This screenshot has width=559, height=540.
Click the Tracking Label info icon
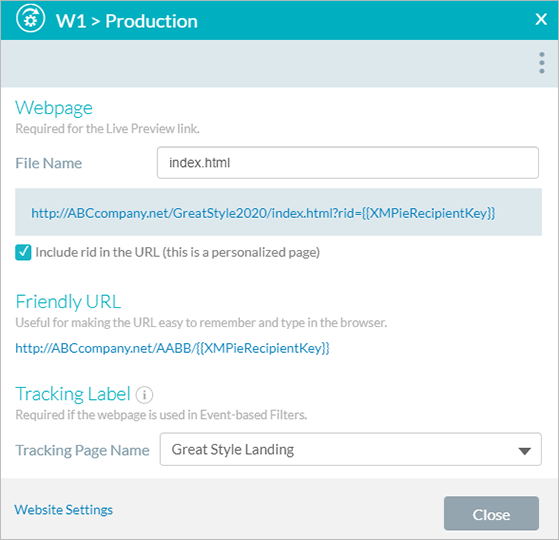144,395
